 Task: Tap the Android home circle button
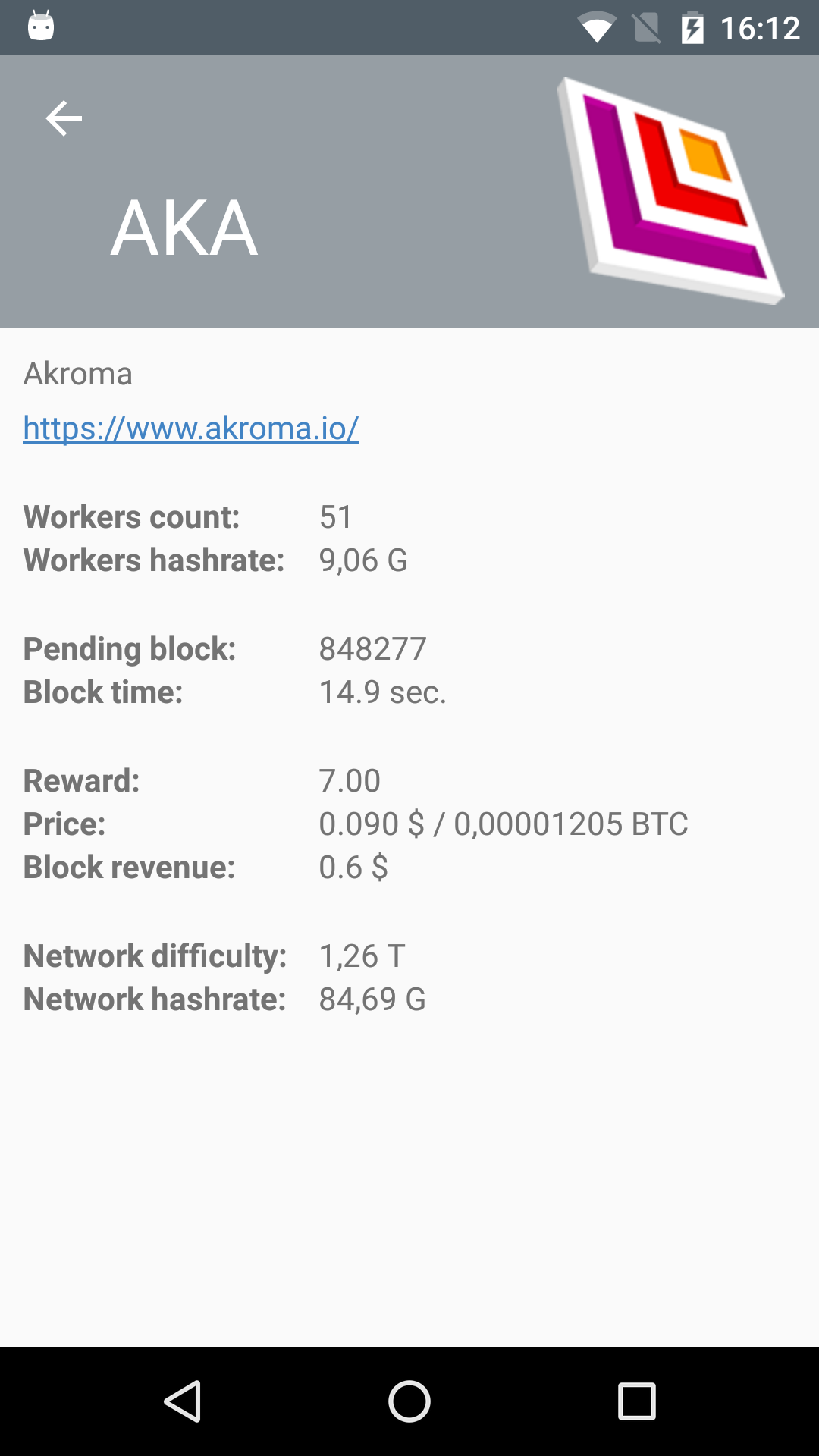[x=409, y=1401]
